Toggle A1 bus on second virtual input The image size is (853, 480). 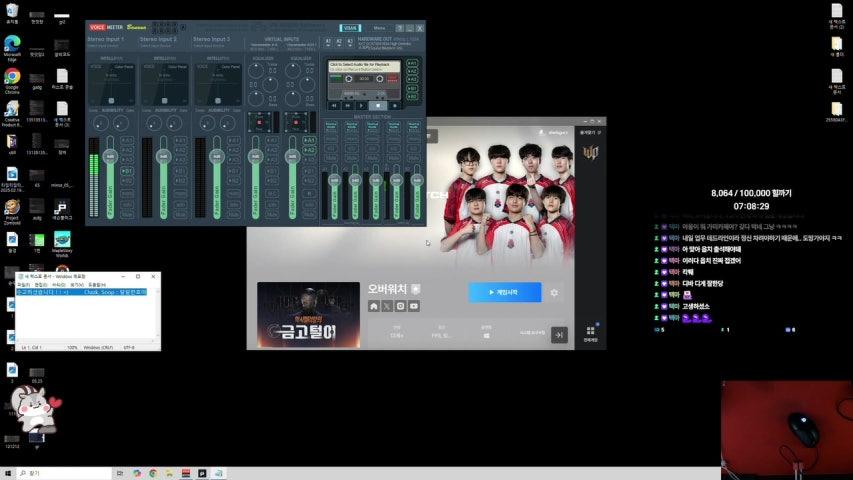(x=308, y=140)
